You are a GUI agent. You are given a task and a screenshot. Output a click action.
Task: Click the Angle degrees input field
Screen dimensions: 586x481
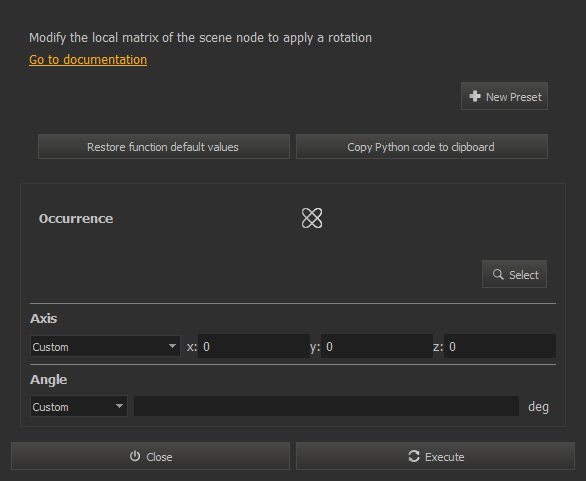(326, 406)
